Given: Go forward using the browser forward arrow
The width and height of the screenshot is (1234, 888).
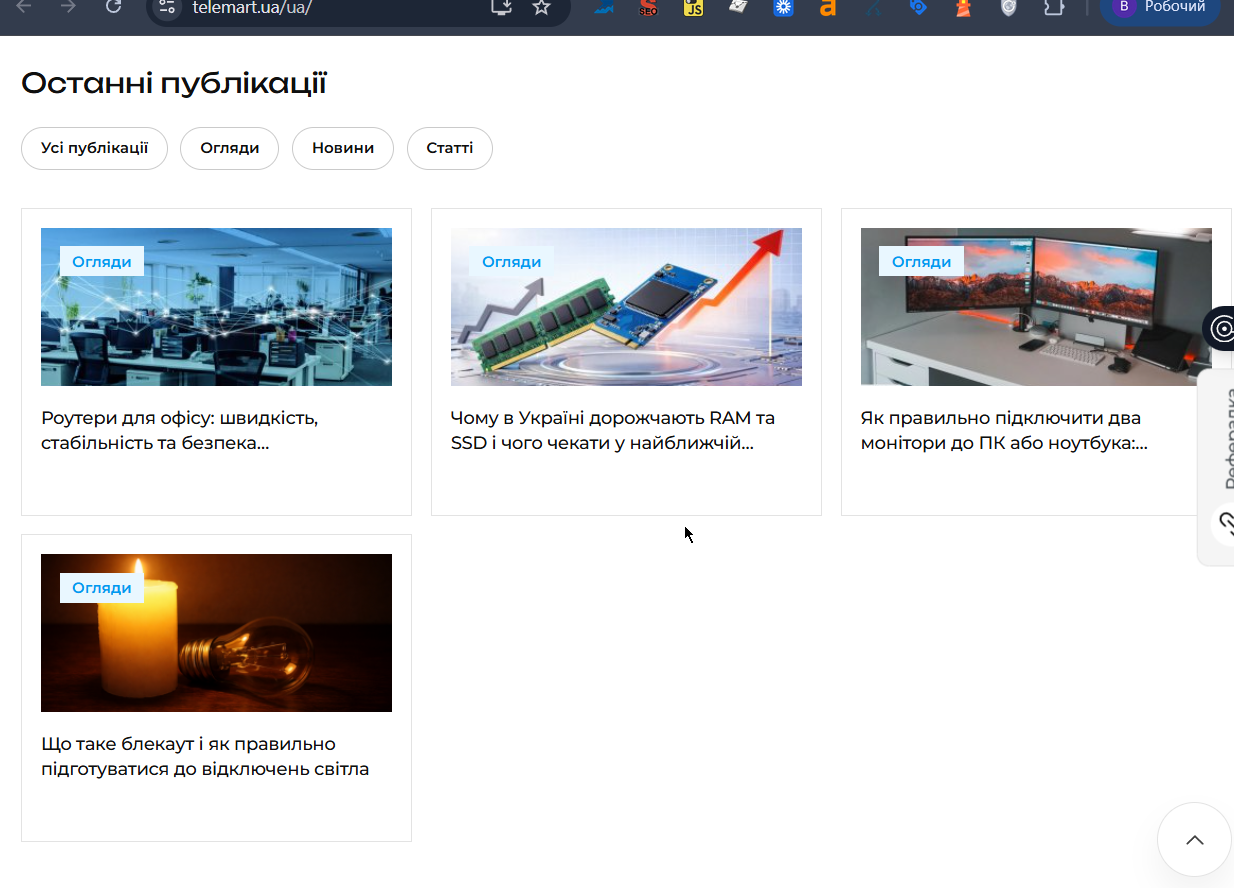Looking at the screenshot, I should [68, 7].
